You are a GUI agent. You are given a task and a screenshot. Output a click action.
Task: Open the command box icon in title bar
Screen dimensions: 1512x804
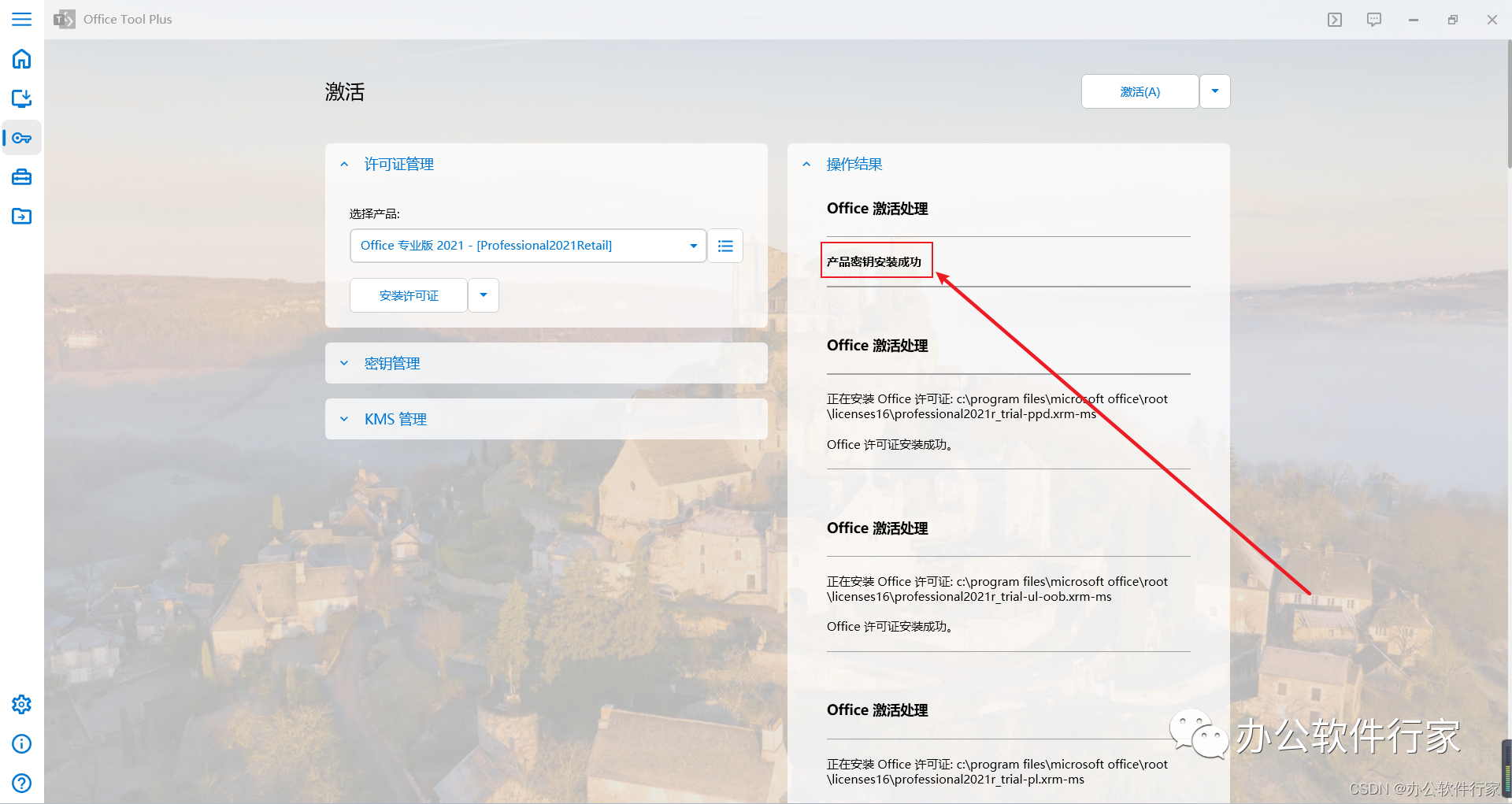[1335, 20]
